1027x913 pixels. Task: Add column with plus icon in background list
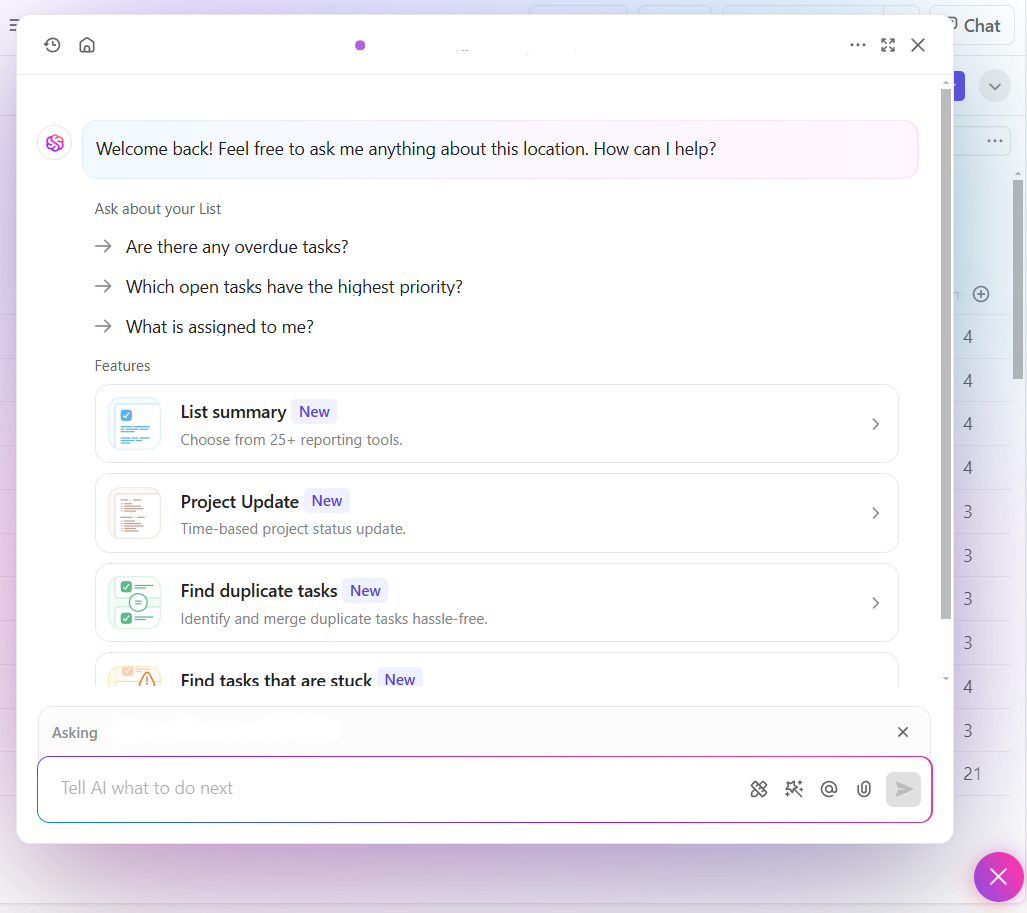980,294
